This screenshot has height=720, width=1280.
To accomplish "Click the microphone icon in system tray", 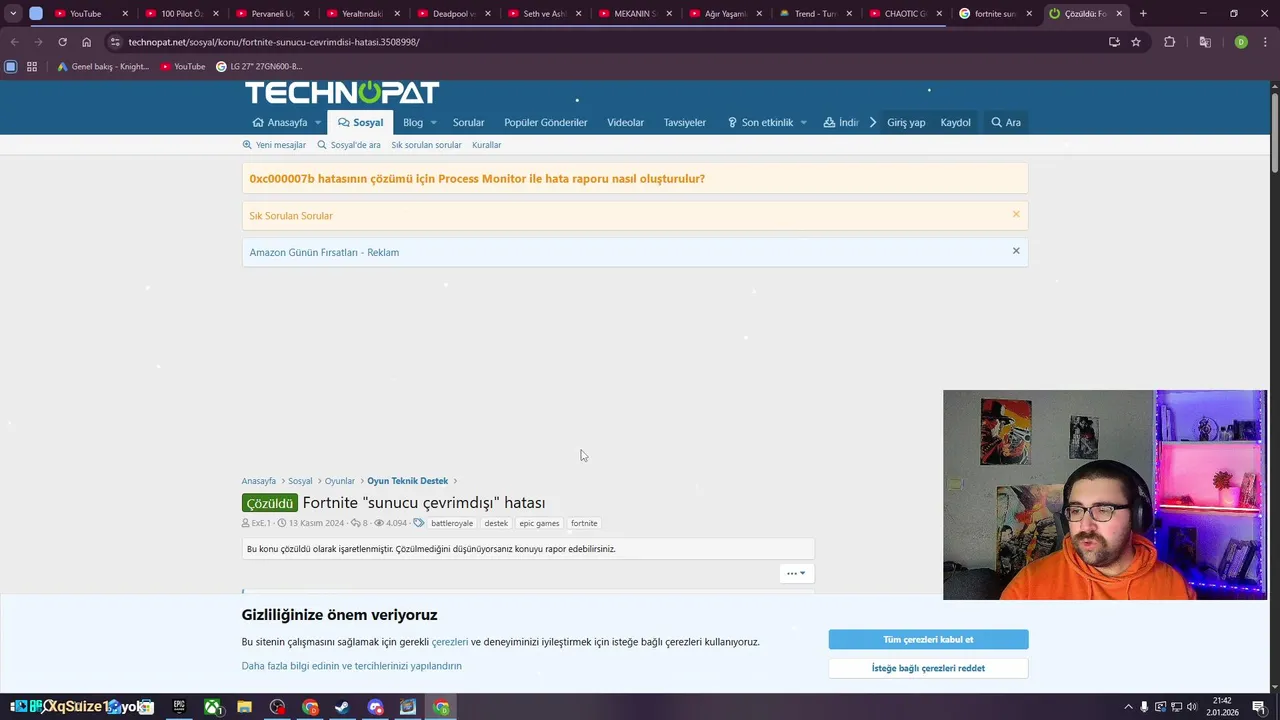I will 1144,707.
